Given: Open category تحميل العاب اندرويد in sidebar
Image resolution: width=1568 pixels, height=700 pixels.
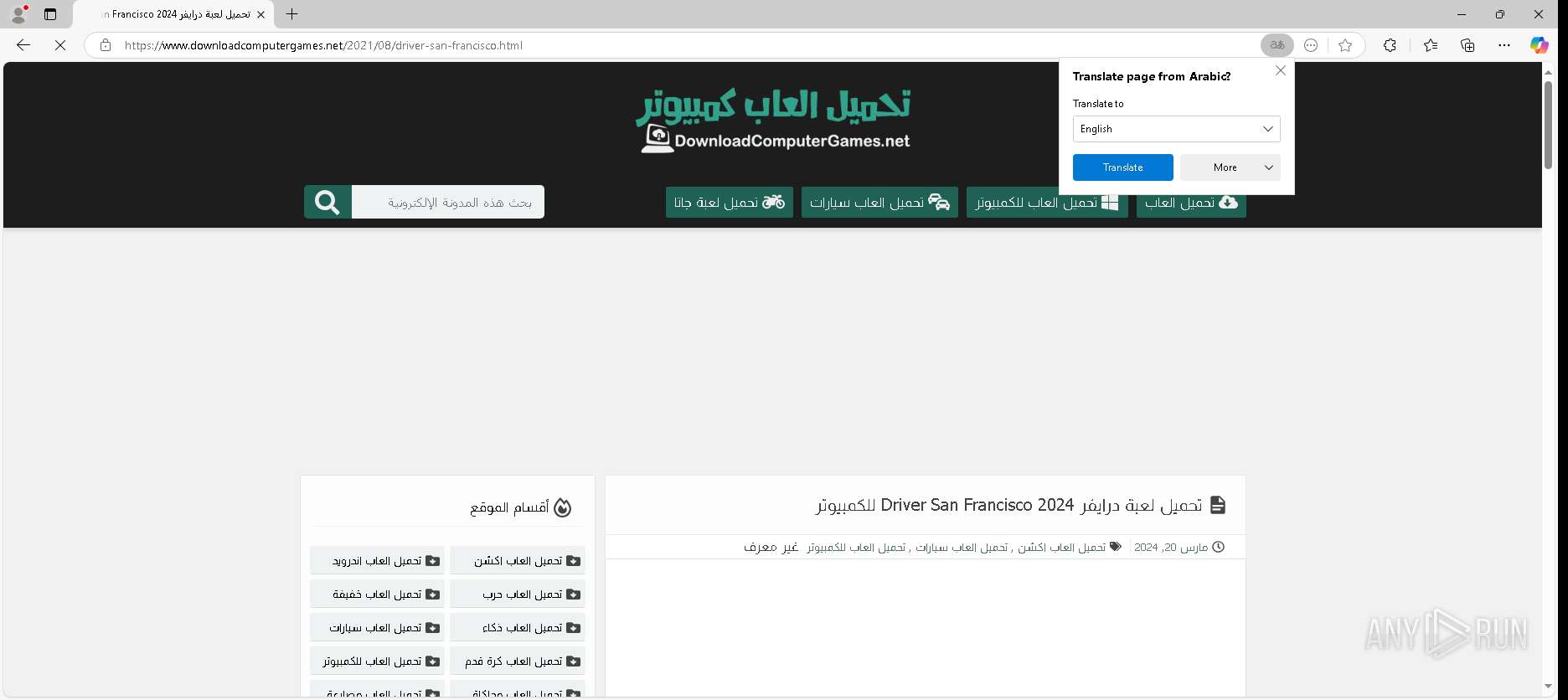Looking at the screenshot, I should point(377,560).
